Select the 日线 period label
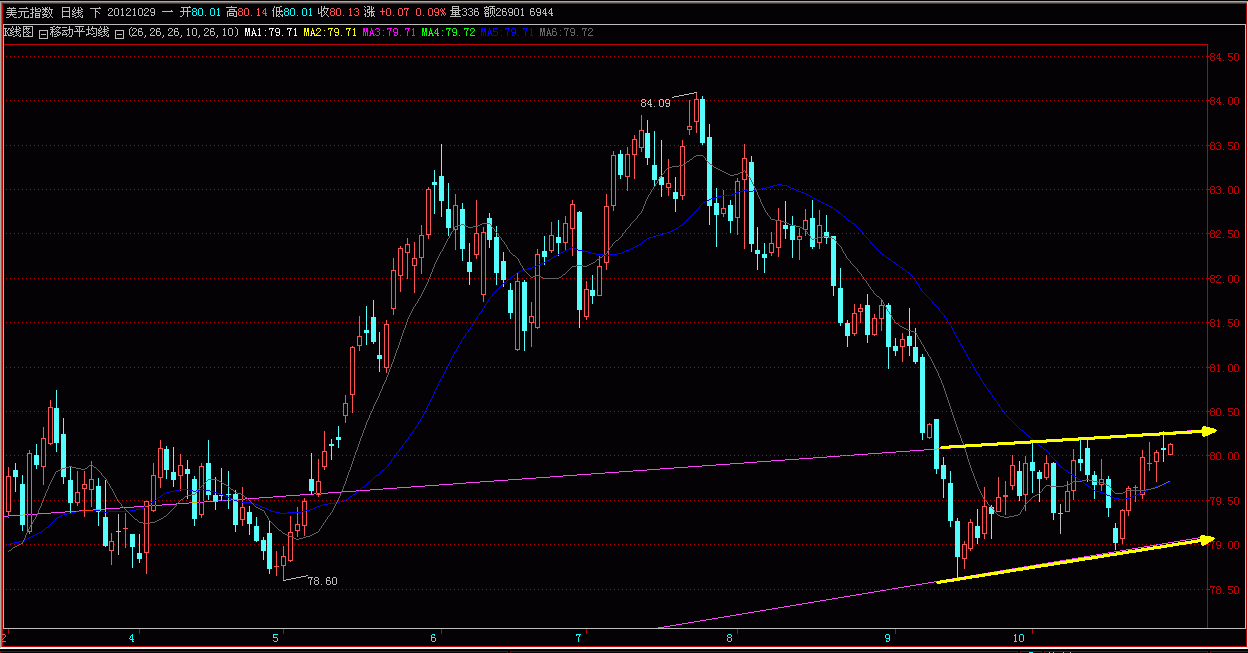 coord(72,12)
